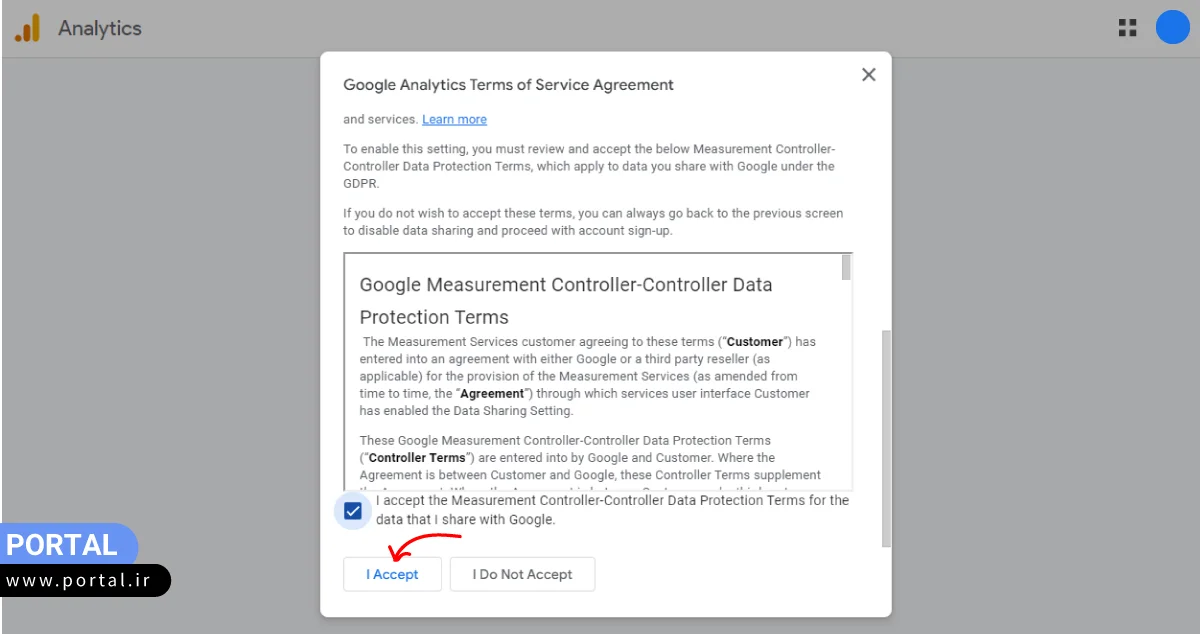1200x634 pixels.
Task: Click the checkbox label about Data Protection Terms
Action: point(612,510)
